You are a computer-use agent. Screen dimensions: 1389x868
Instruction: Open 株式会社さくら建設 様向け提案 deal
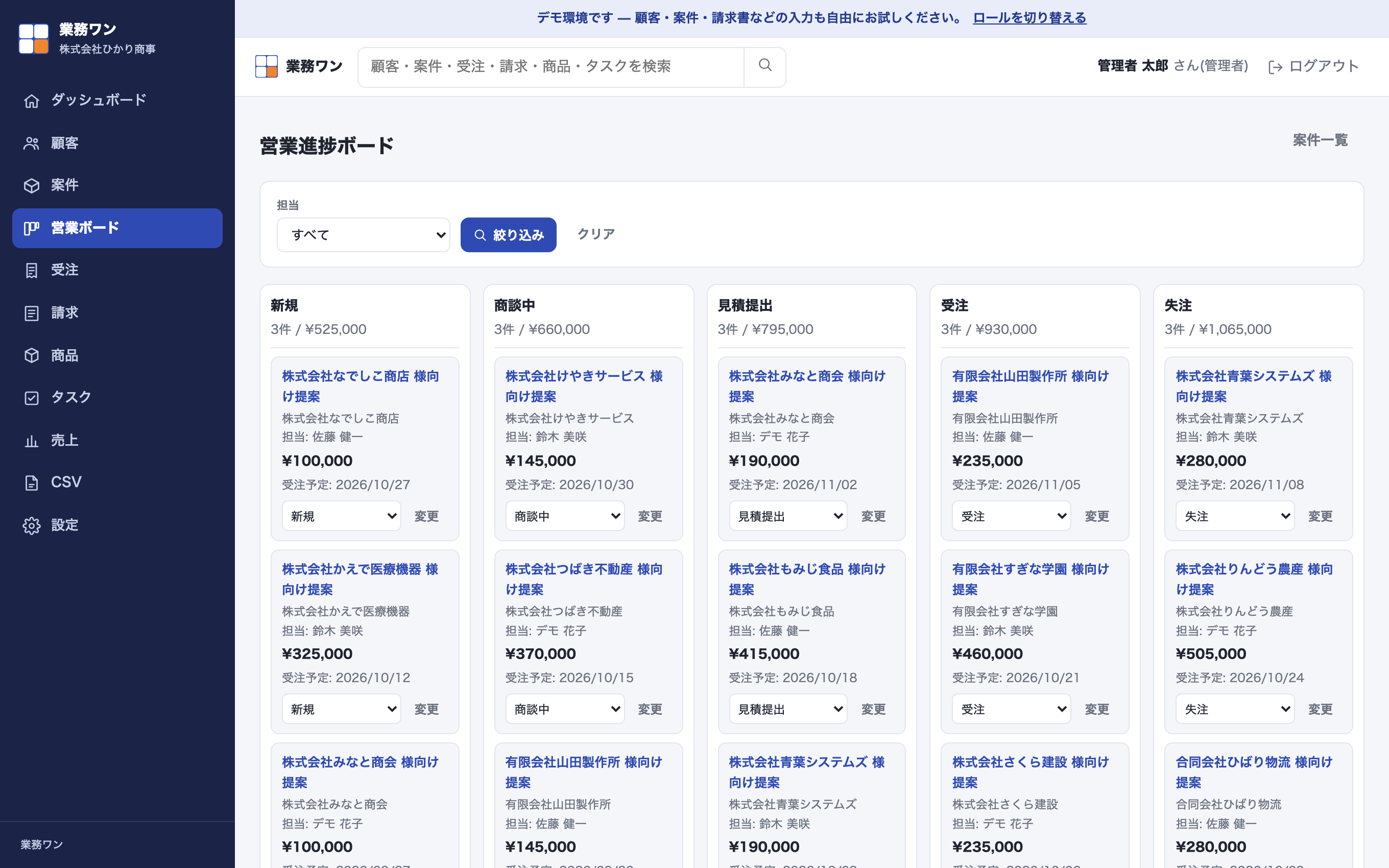tap(1031, 772)
